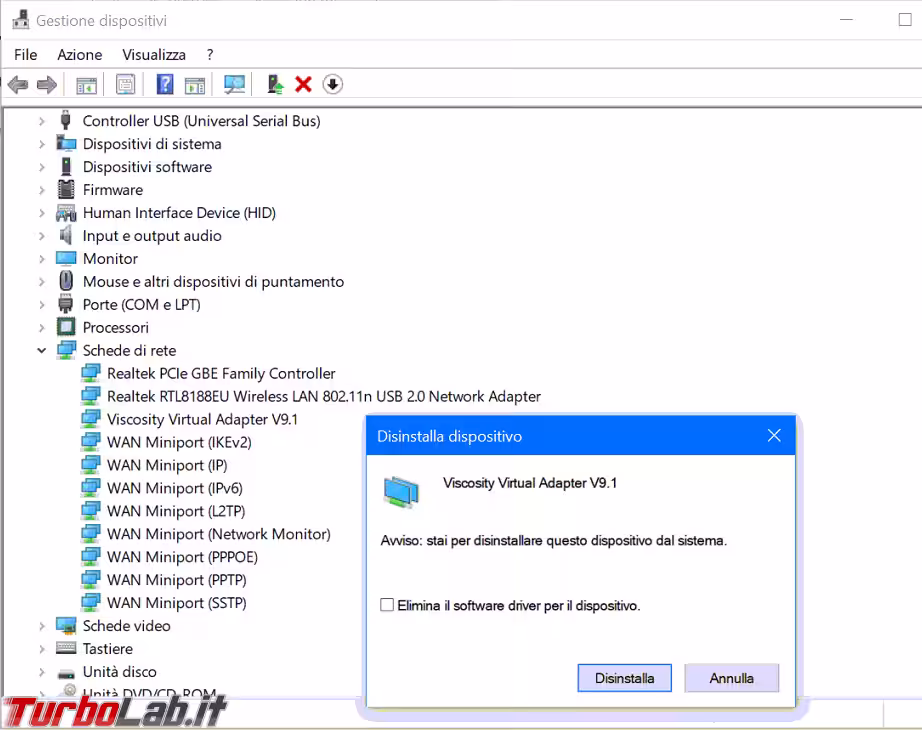Click Disable device down-arrow icon
This screenshot has width=922, height=730.
(332, 85)
